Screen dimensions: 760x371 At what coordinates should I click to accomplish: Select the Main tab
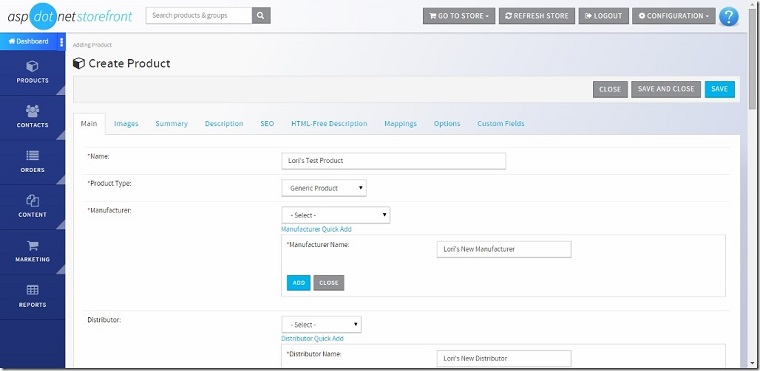coord(89,124)
